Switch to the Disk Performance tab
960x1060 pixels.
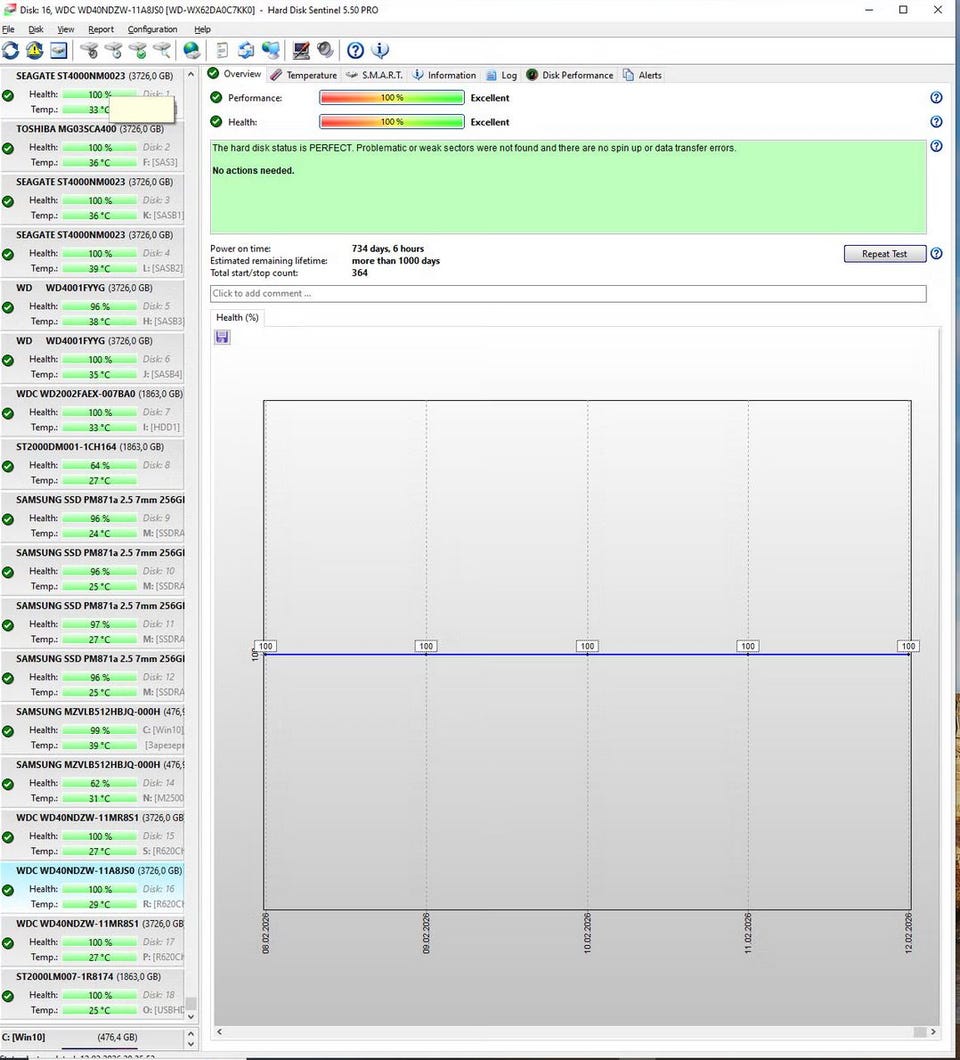click(570, 75)
